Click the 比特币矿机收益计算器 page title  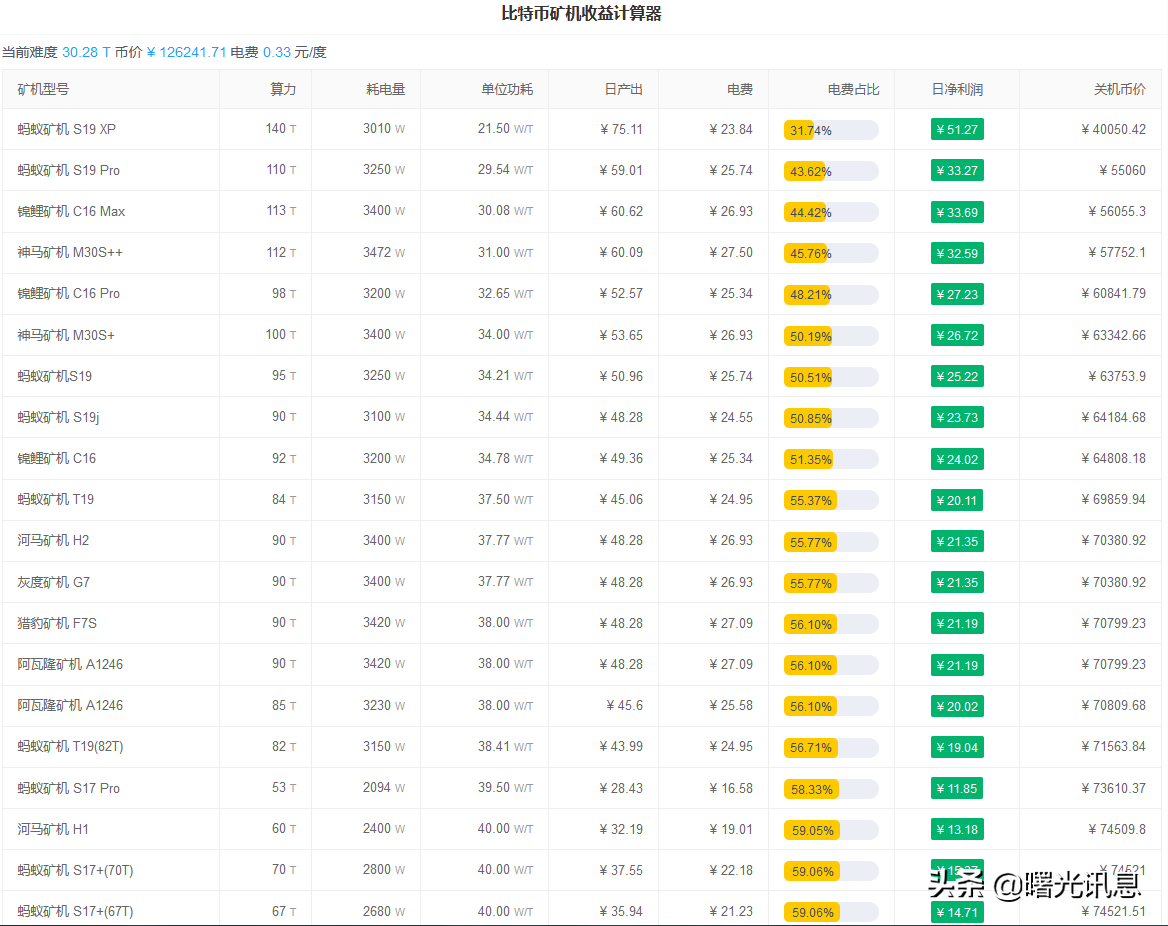coord(582,13)
